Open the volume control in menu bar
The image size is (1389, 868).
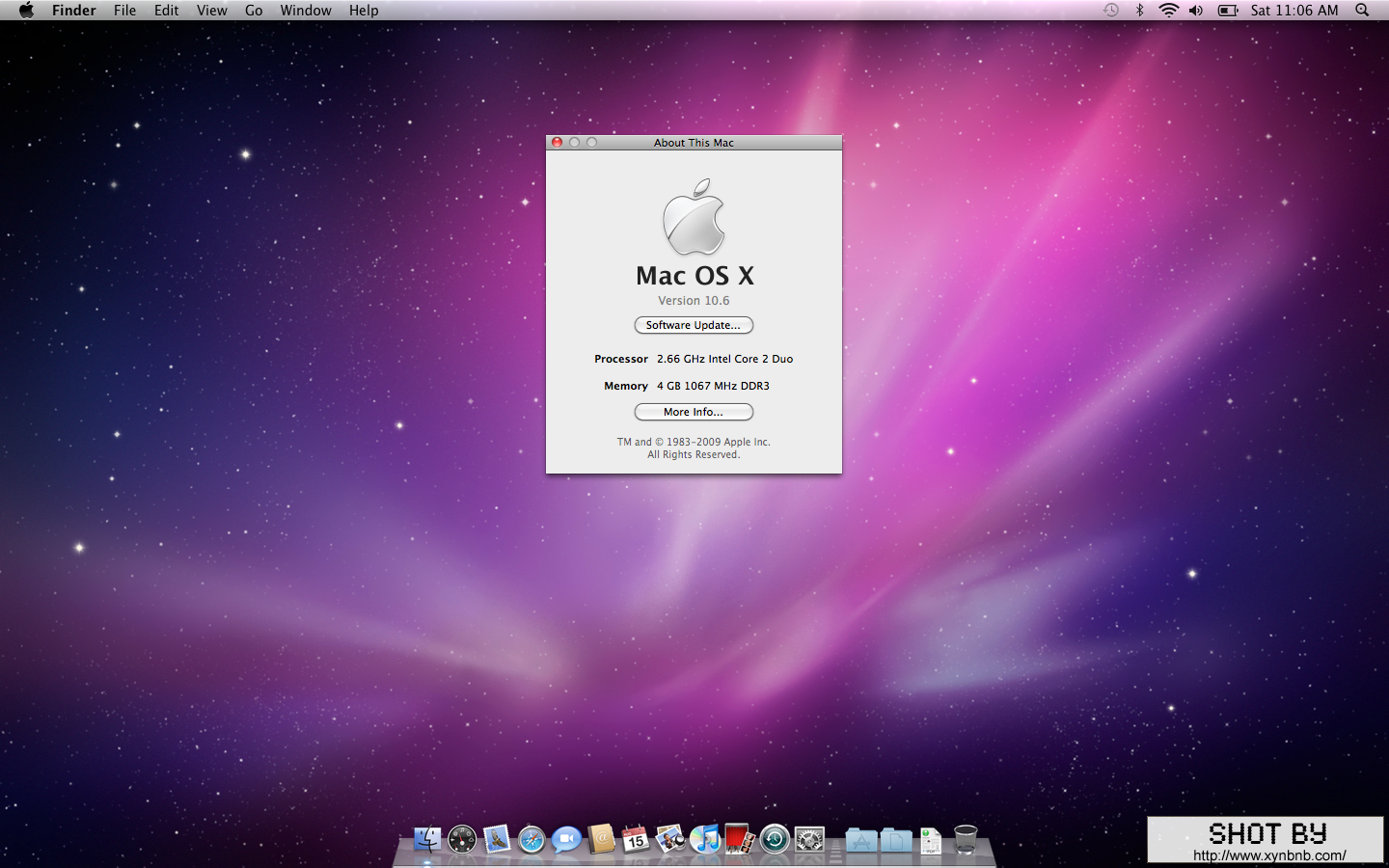coord(1196,11)
